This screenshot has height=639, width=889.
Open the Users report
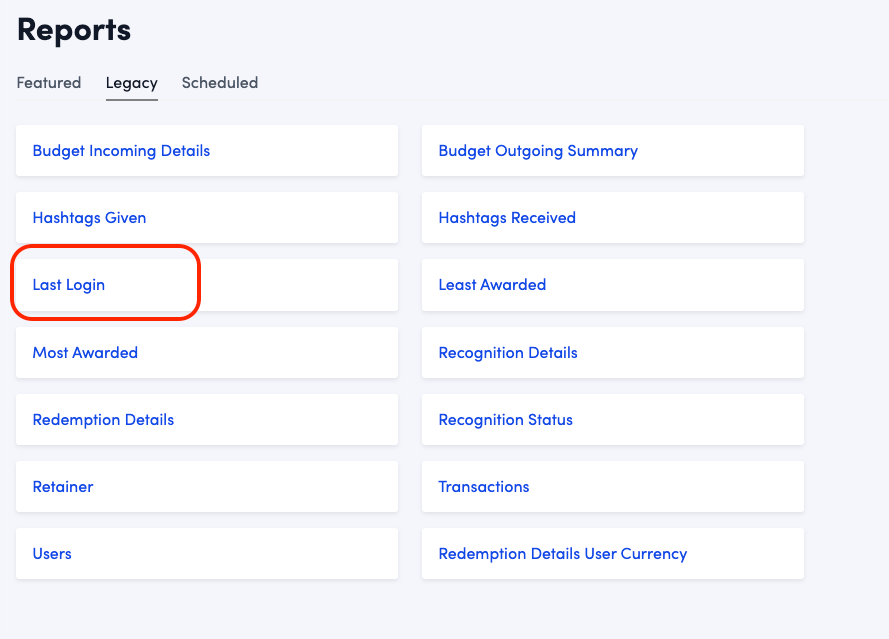52,554
